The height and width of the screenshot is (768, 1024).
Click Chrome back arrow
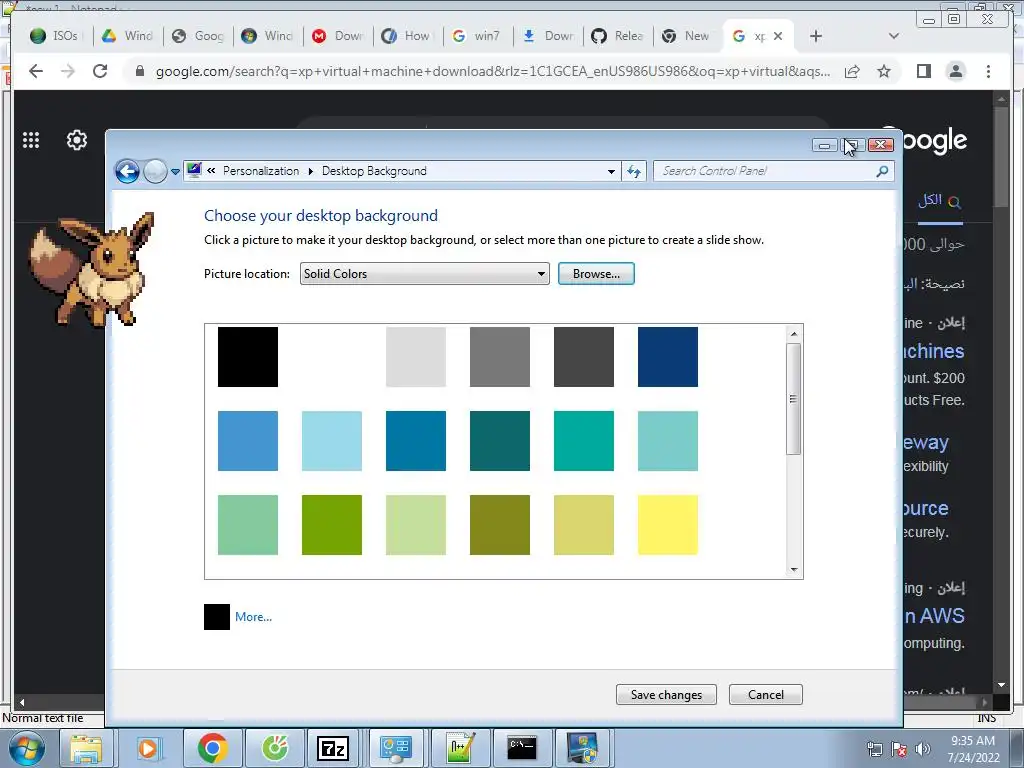coord(36,71)
